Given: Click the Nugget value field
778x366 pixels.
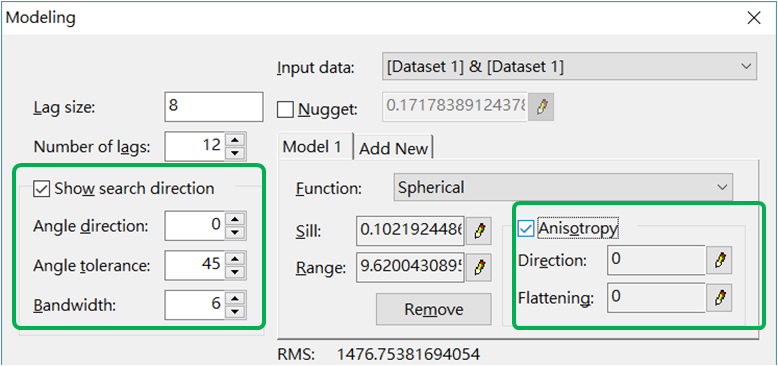Looking at the screenshot, I should coord(455,107).
